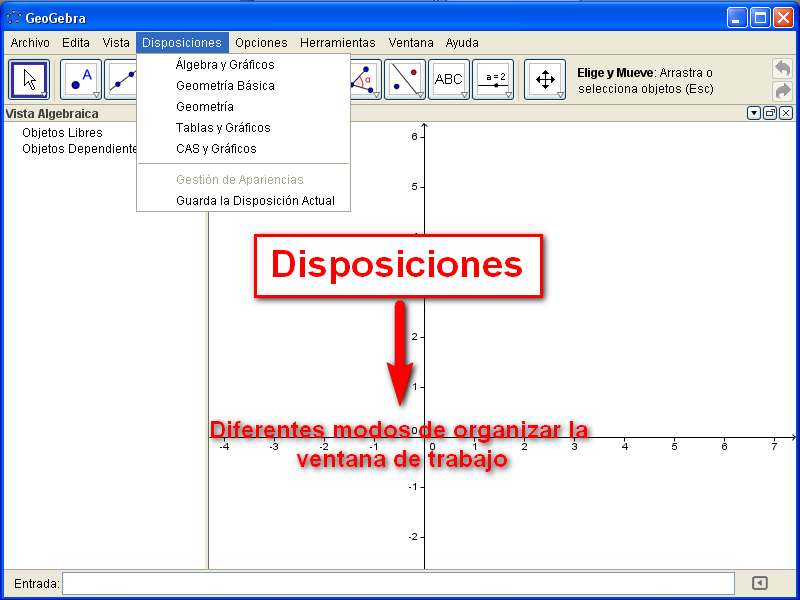The width and height of the screenshot is (800, 600).
Task: Select Objetos Libres in the Algebra view
Action: pyautogui.click(x=62, y=133)
